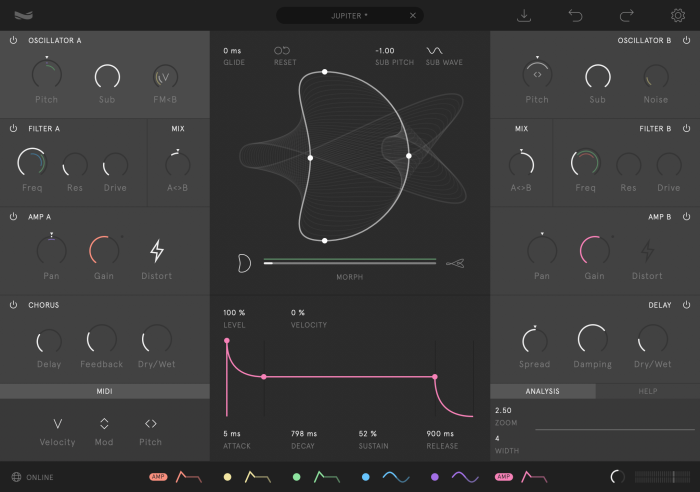Click the Filter B Freq knob

click(x=585, y=163)
